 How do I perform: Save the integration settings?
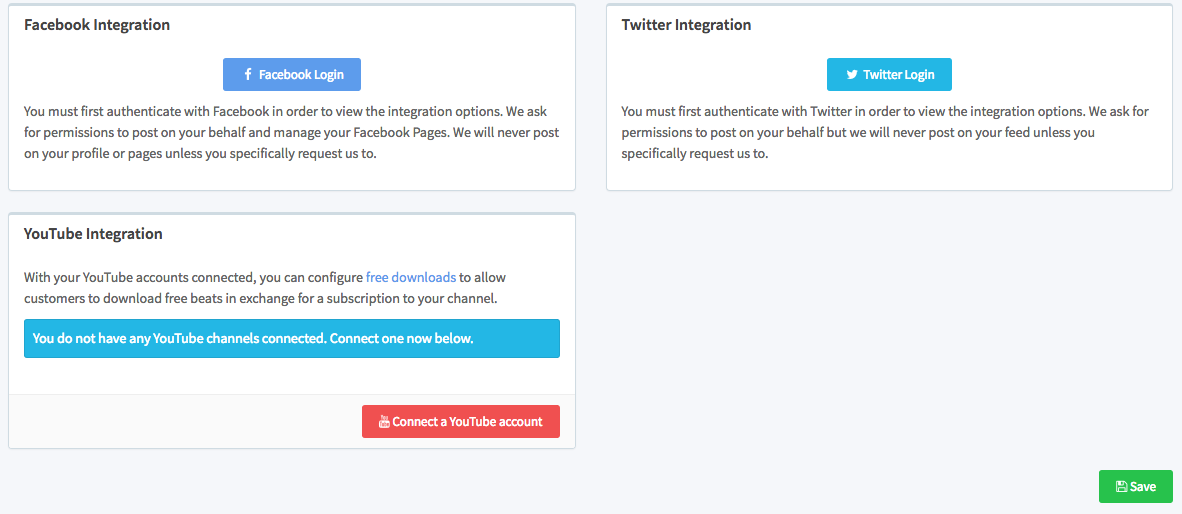1136,487
